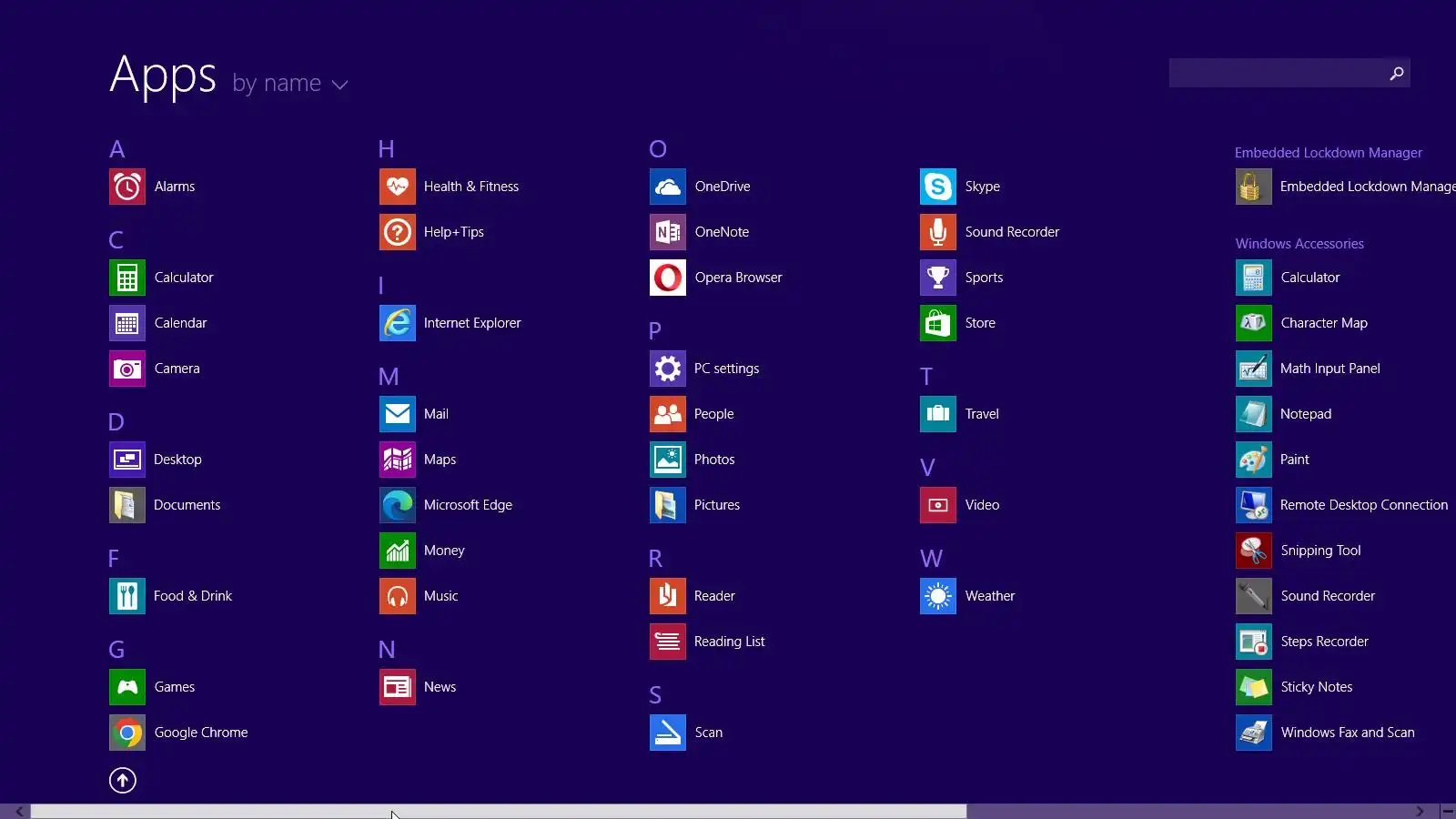Viewport: 1456px width, 819px height.
Task: Click the scrollbar right arrow
Action: [1420, 811]
